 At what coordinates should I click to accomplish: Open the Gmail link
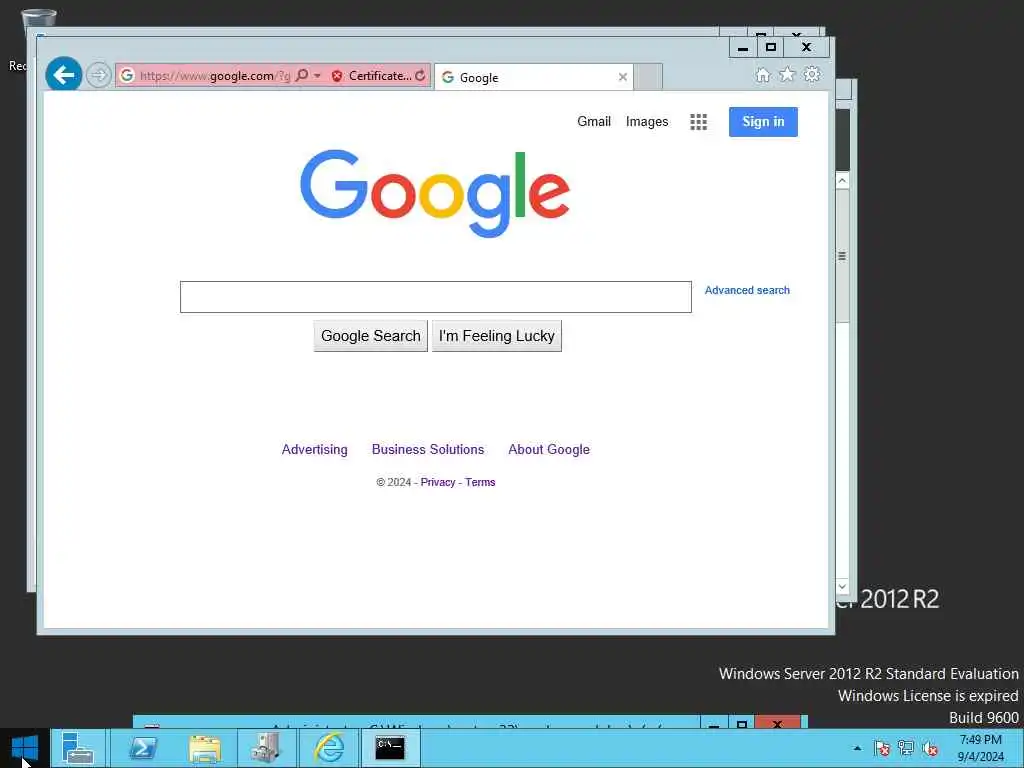(x=594, y=121)
